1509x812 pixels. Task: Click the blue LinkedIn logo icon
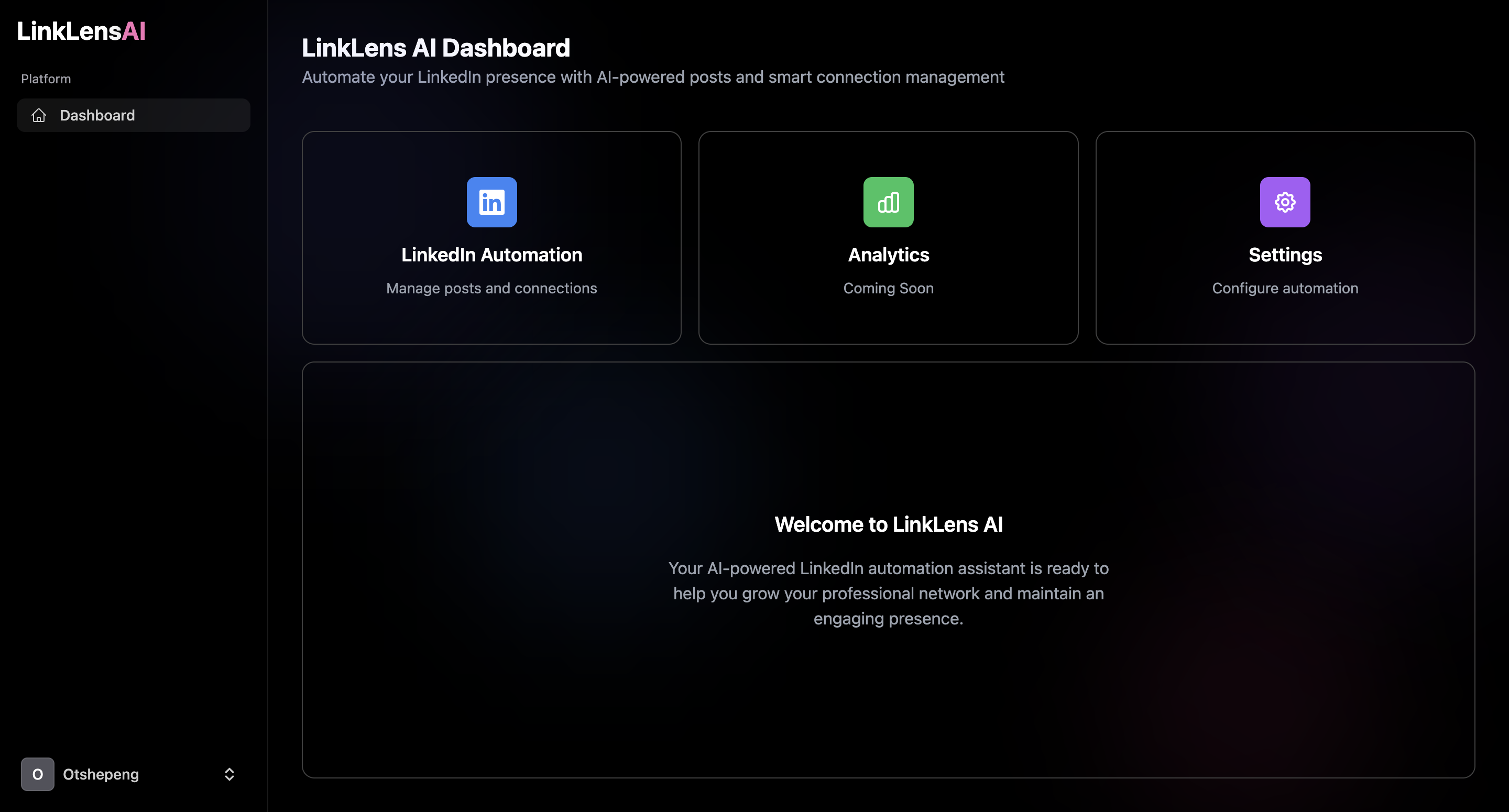pos(491,202)
